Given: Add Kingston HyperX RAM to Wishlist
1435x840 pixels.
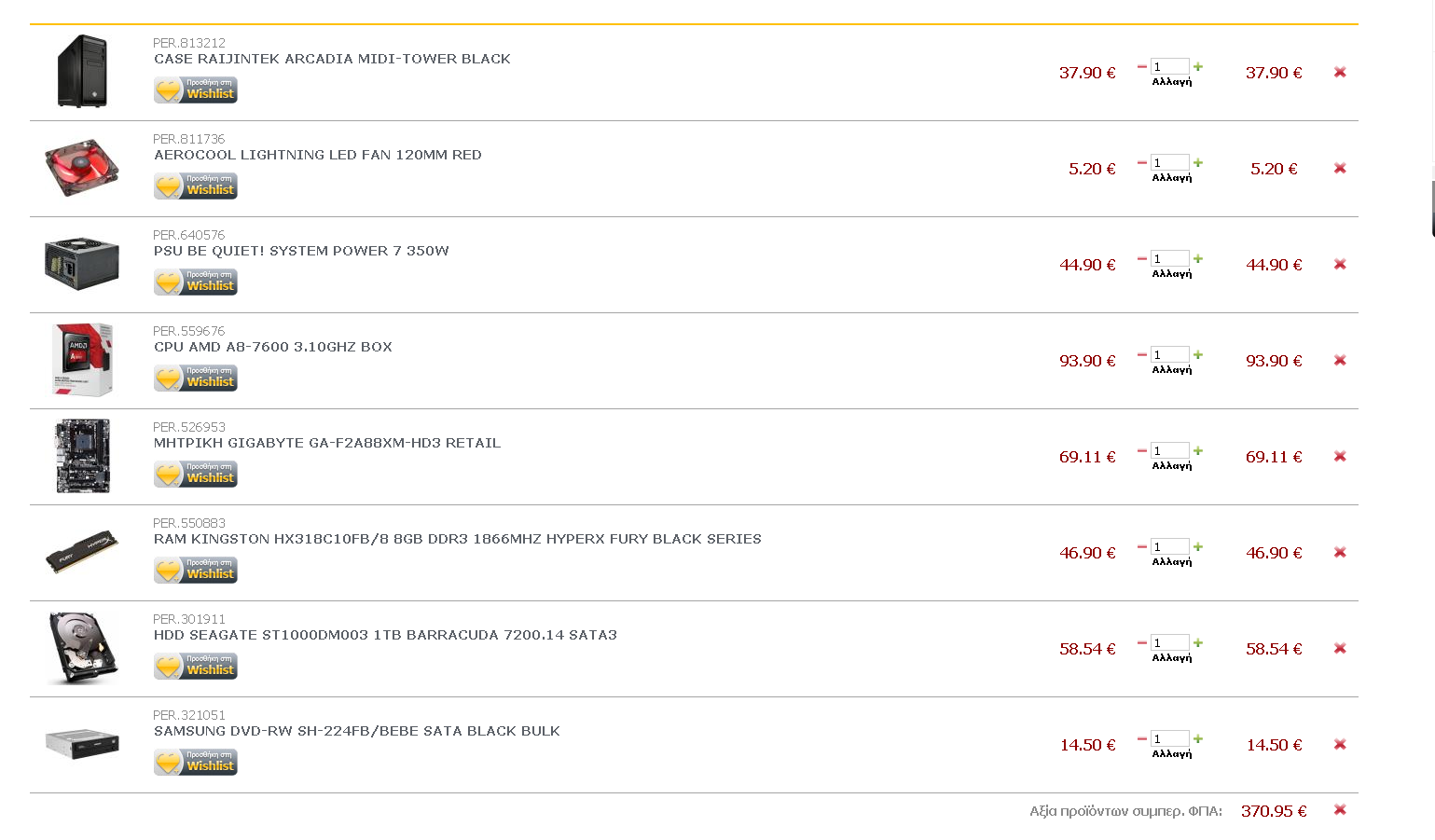Looking at the screenshot, I should [x=196, y=571].
